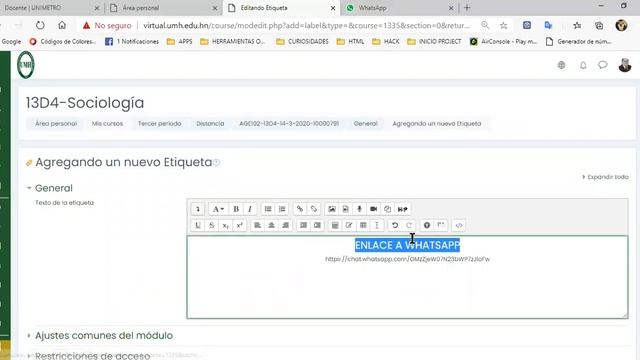Click the insert link icon
This screenshot has width=640, height=360.
point(300,209)
